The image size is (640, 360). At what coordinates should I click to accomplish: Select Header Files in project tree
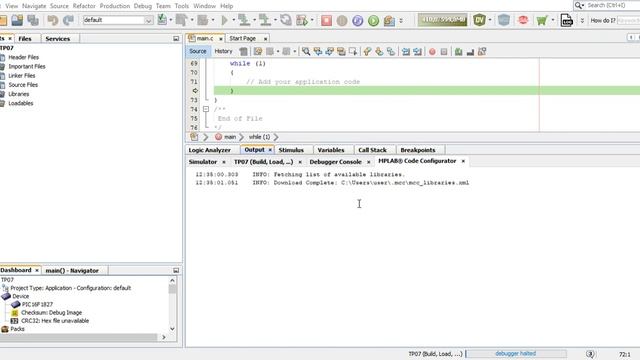click(23, 58)
